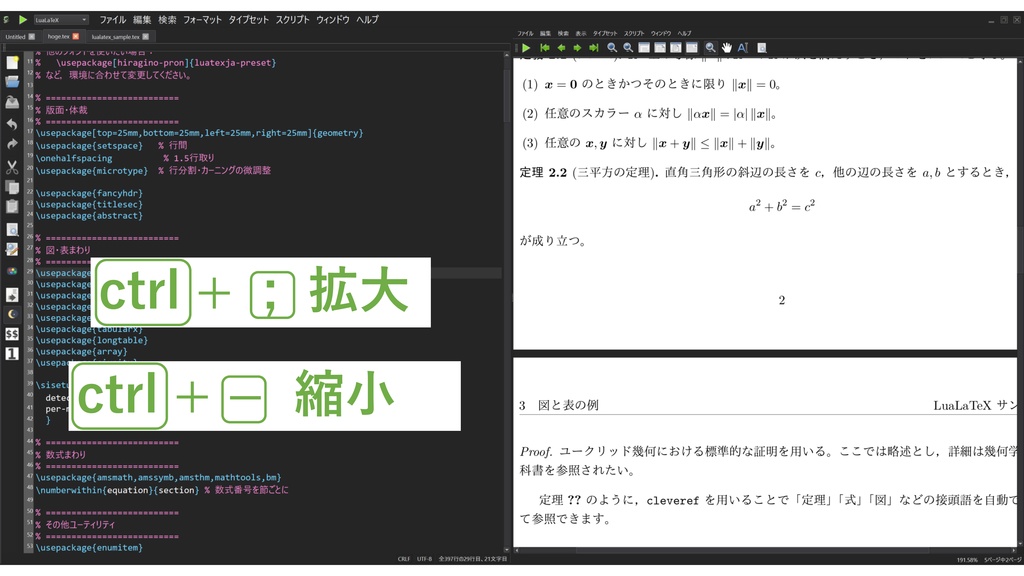The height and width of the screenshot is (576, 1024).
Task: Zoom into the PDF with the zoom-in magnifier
Action: [x=613, y=47]
